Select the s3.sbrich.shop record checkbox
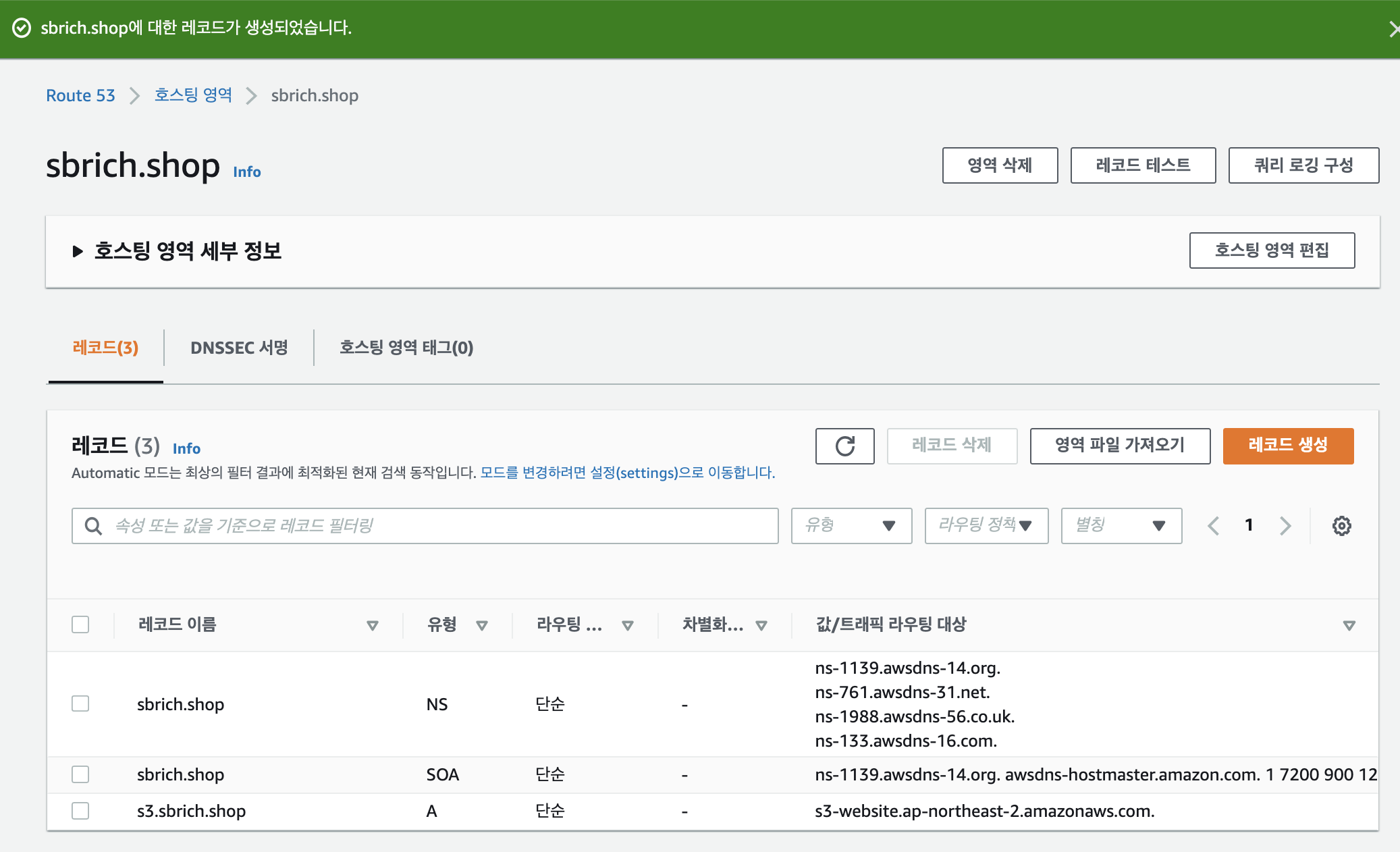The image size is (1400, 852). pyautogui.click(x=80, y=810)
